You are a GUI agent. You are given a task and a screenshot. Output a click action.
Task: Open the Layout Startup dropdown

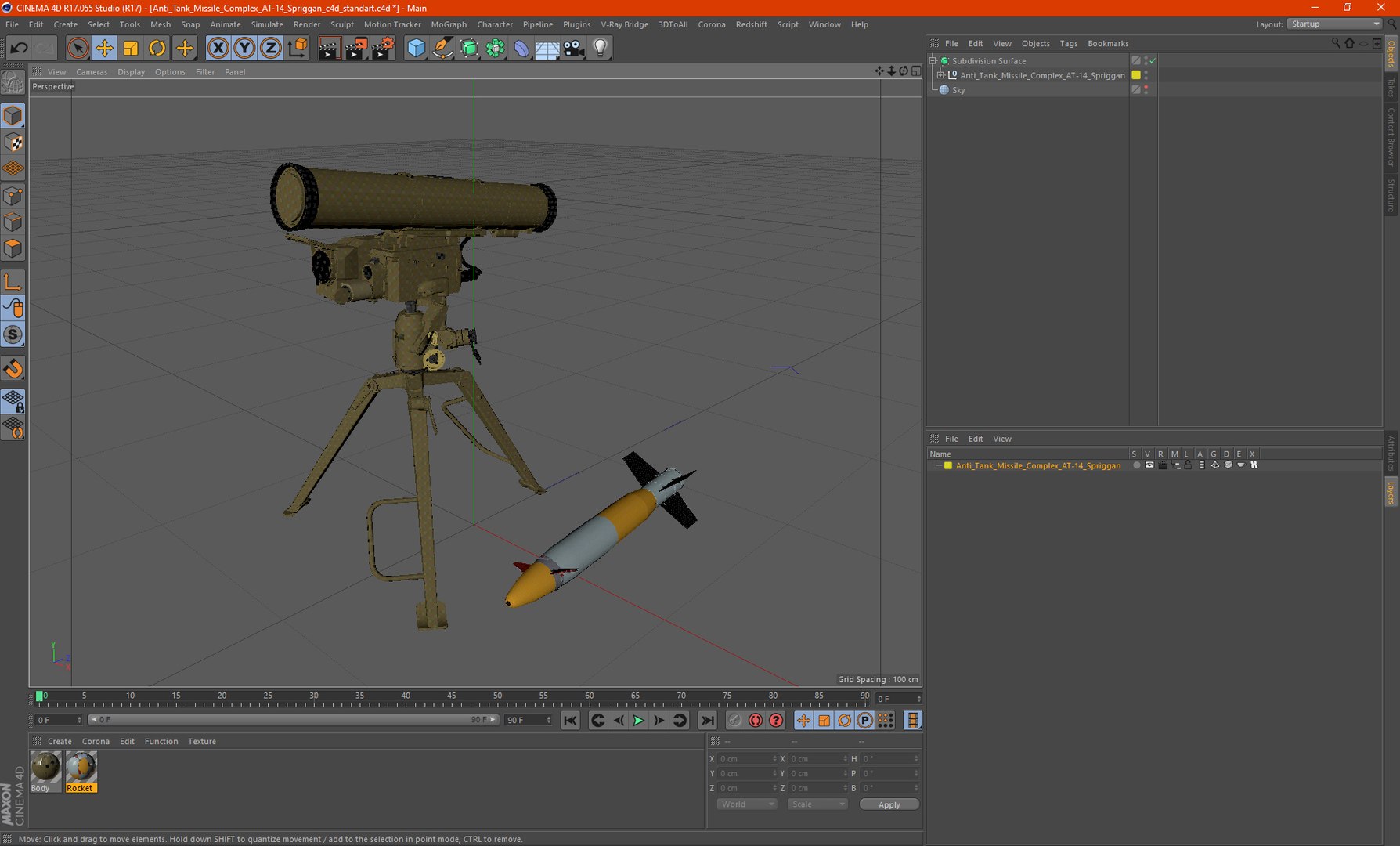pos(1335,24)
